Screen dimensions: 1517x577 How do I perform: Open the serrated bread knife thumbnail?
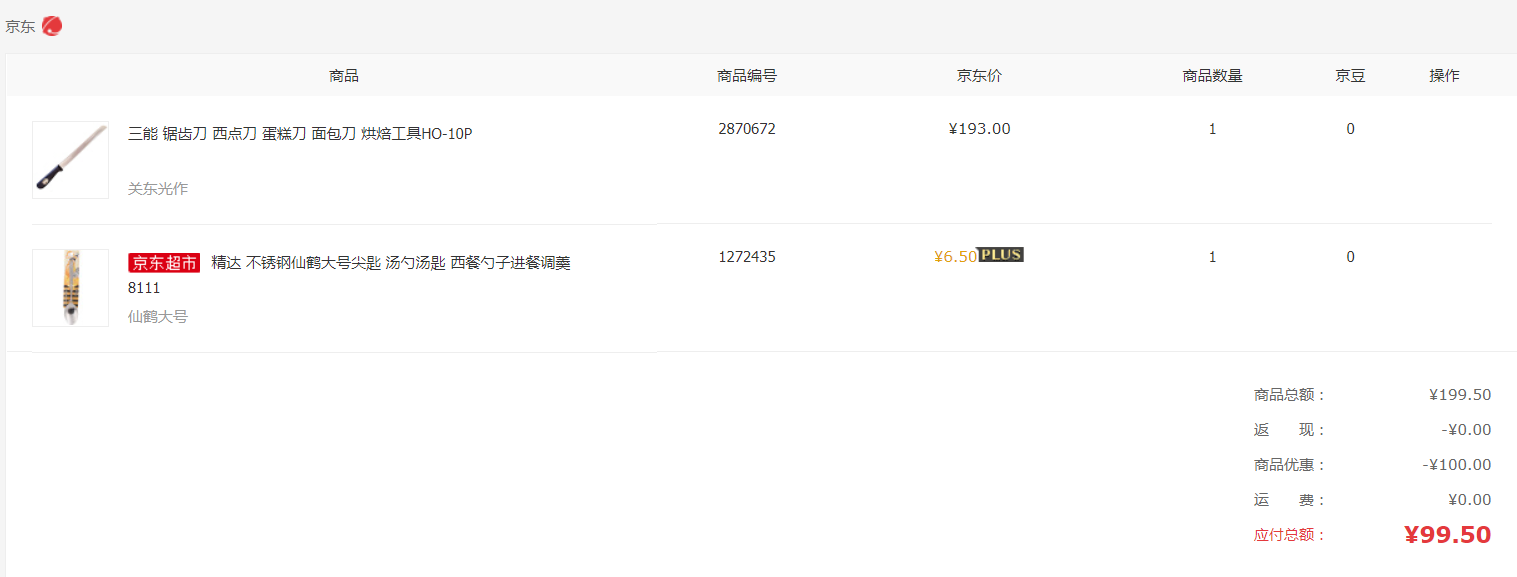[70, 160]
